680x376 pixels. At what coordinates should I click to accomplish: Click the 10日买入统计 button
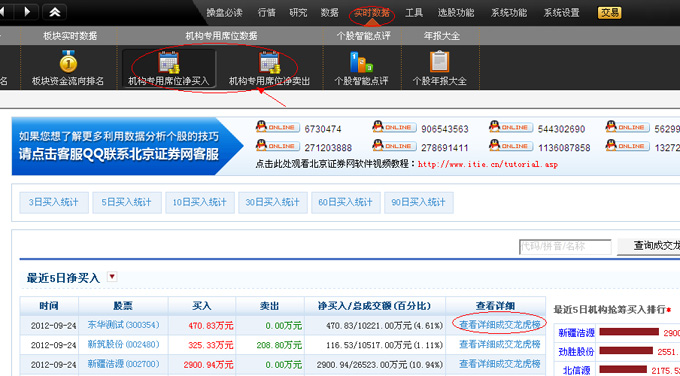coord(199,203)
